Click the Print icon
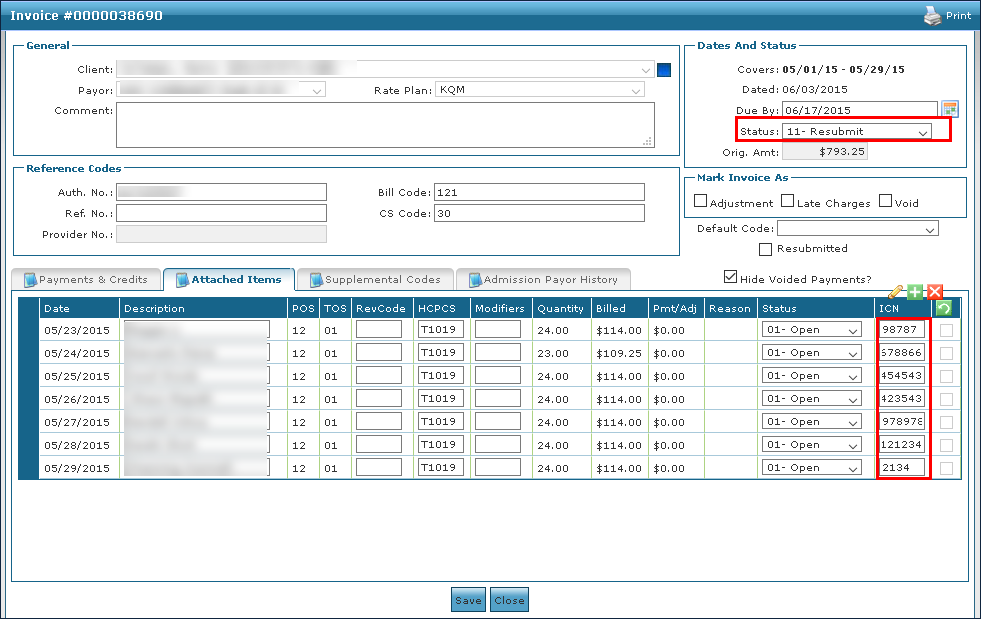 [931, 15]
